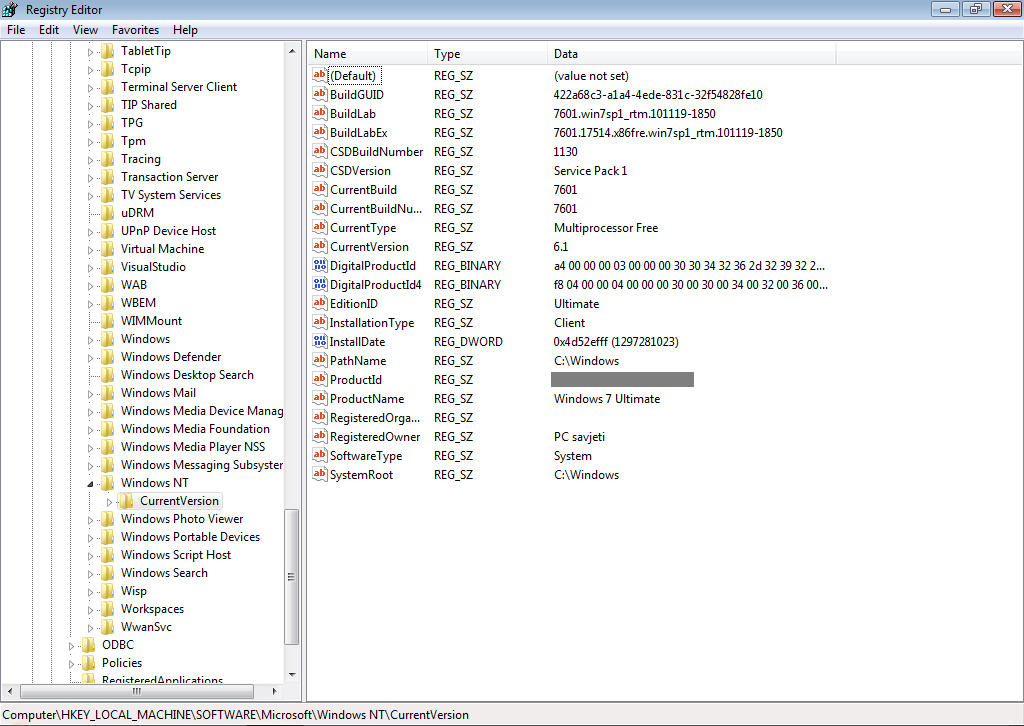Click the horizontal scroll right arrow

click(x=274, y=691)
